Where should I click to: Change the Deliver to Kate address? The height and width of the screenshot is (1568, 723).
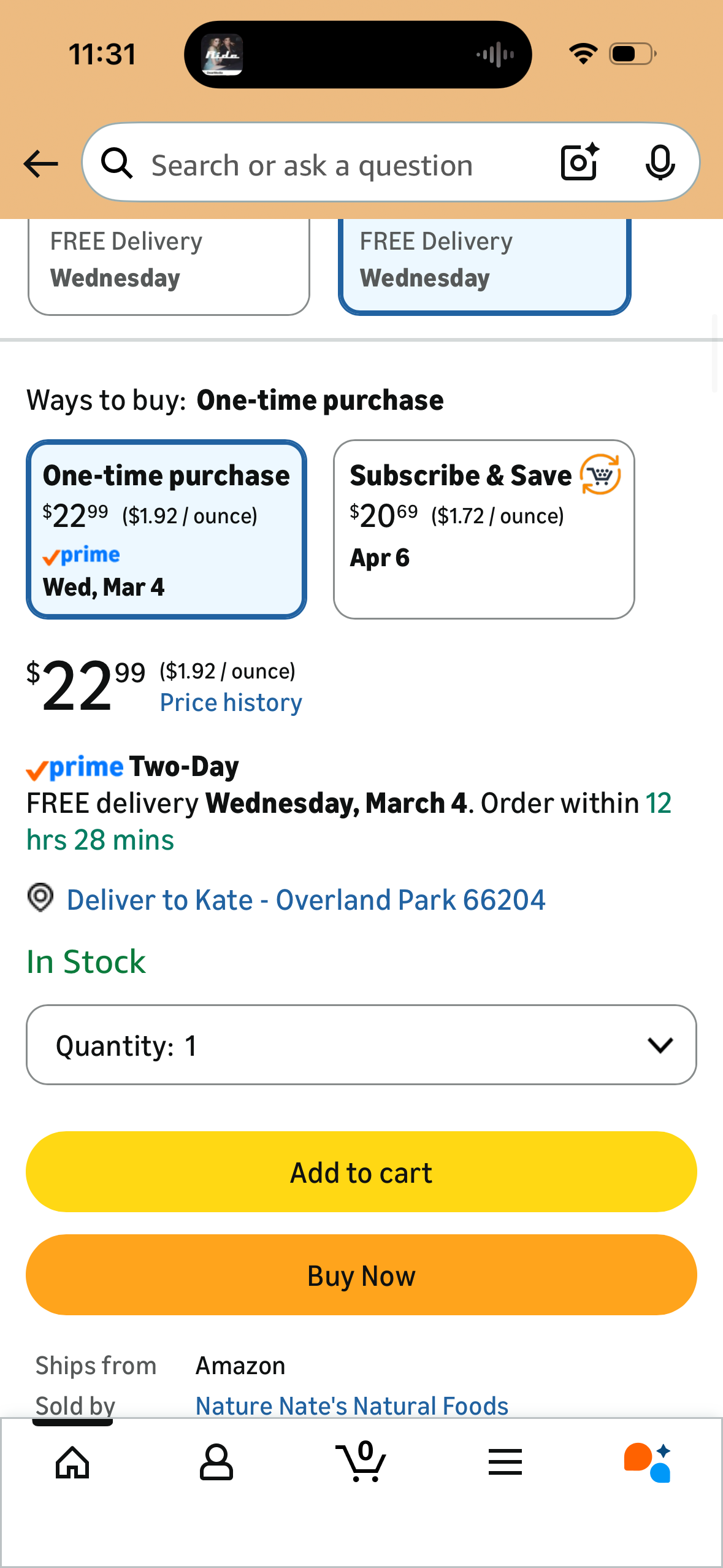point(306,900)
